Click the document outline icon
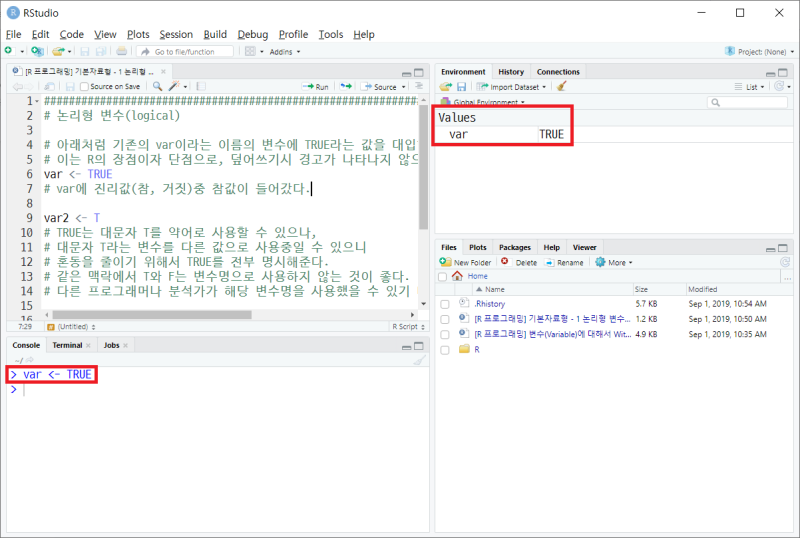Viewport: 800px width, 538px height. [x=419, y=86]
